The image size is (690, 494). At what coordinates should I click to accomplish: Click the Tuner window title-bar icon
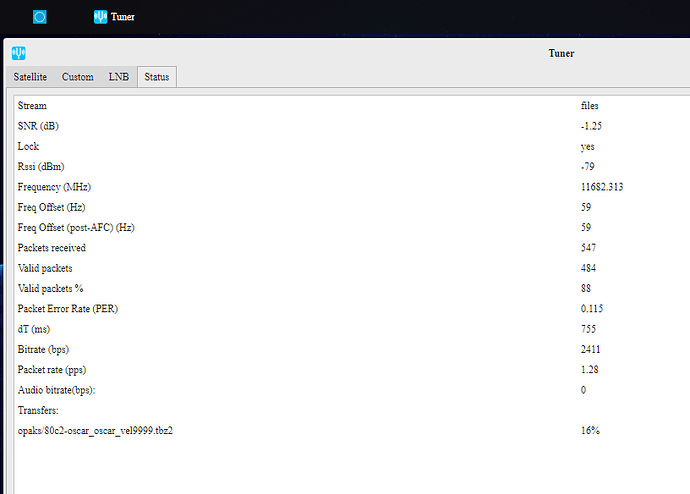(19, 53)
